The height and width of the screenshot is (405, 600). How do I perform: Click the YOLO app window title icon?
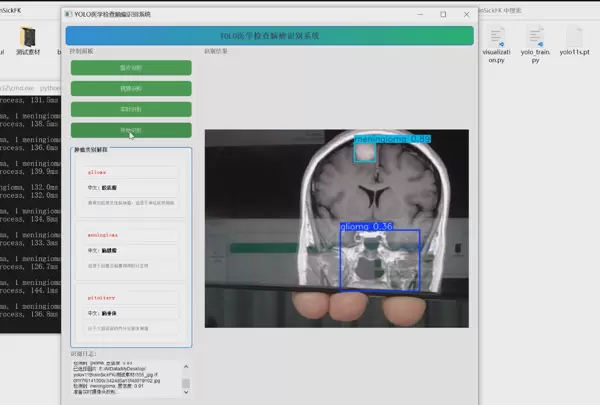click(68, 14)
